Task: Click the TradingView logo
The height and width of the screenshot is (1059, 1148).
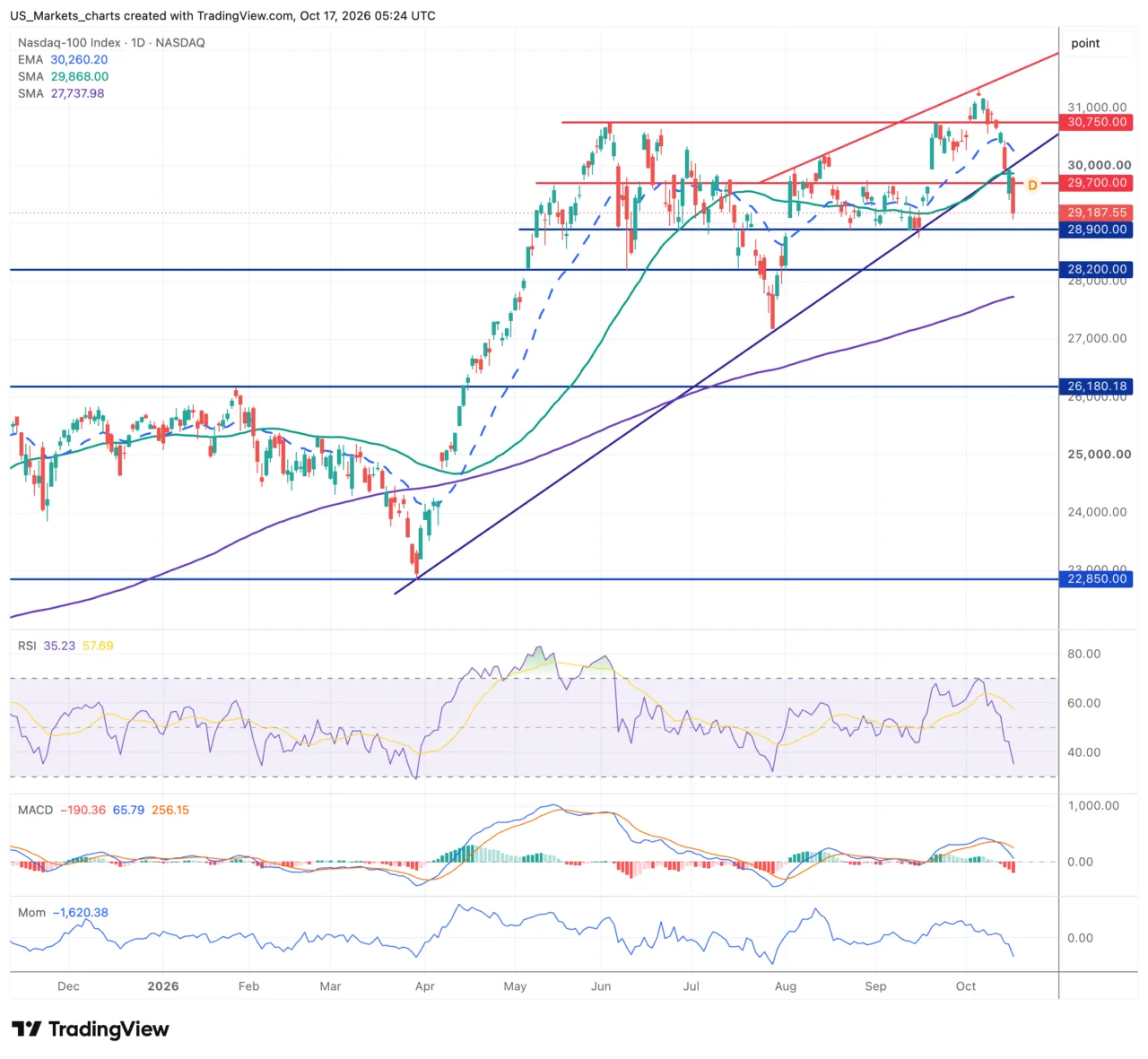Action: click(90, 1029)
